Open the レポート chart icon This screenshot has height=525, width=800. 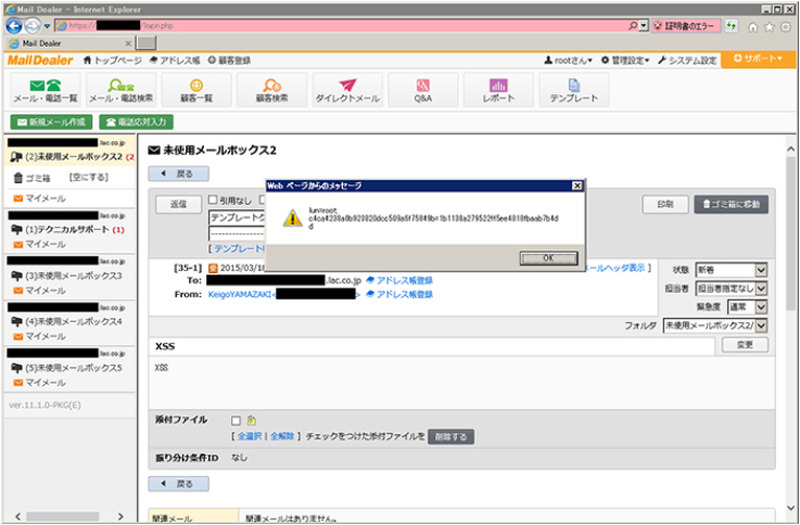point(497,90)
